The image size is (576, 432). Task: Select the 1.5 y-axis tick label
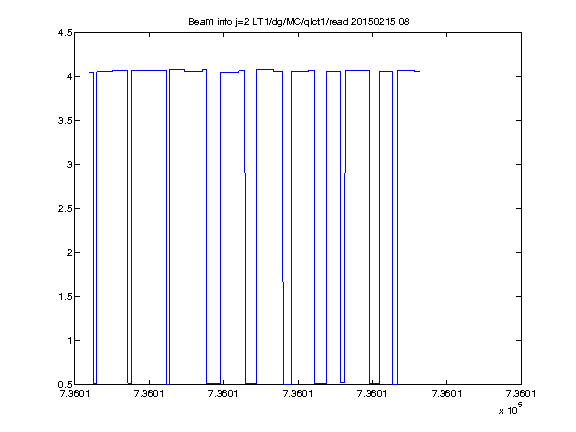click(65, 296)
